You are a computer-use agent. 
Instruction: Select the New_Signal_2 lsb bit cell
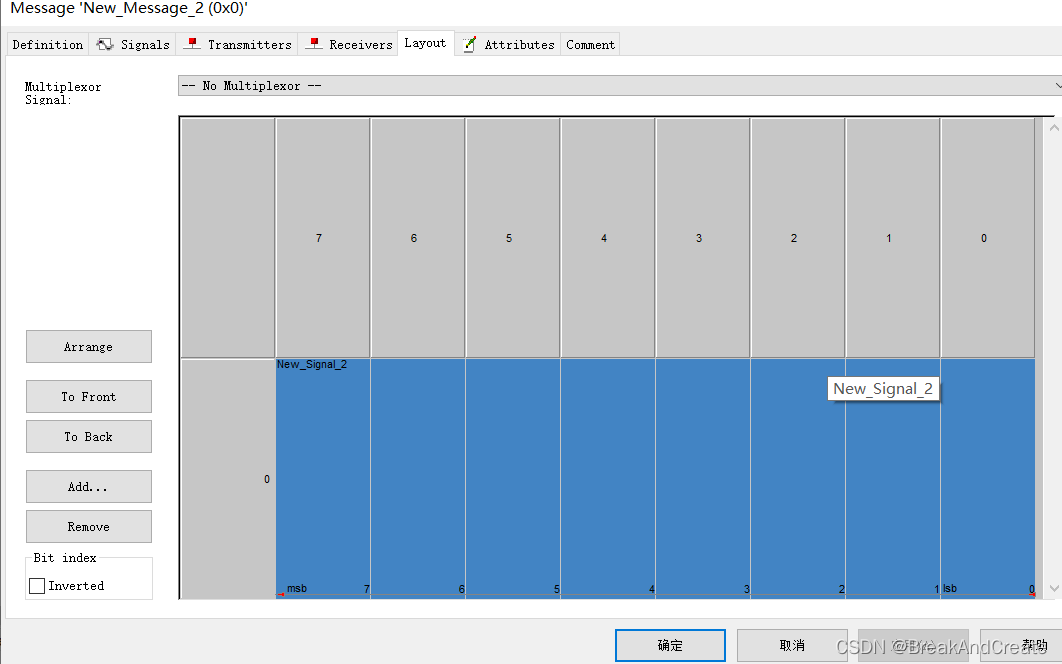click(x=987, y=478)
